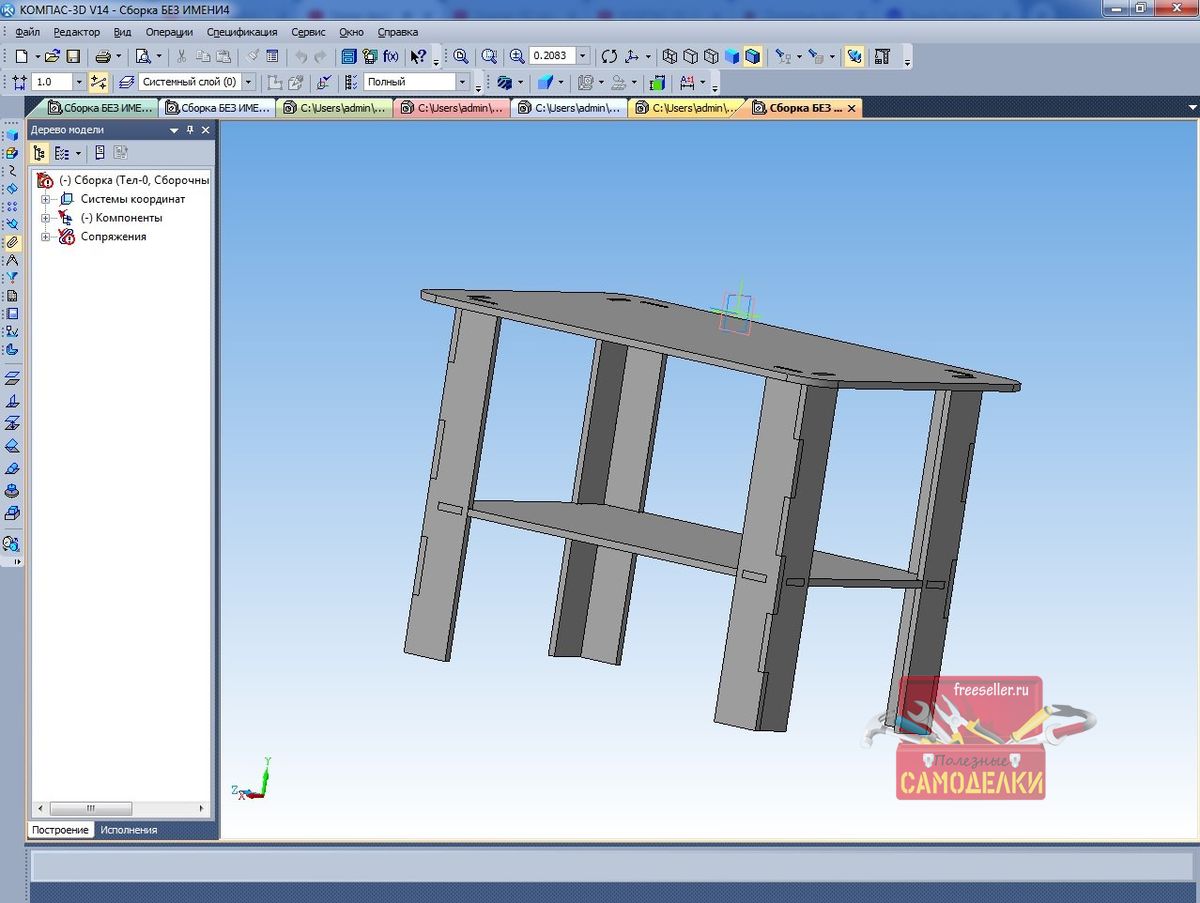The width and height of the screenshot is (1200, 903).
Task: Toggle shaded with edges display mode
Action: coord(752,57)
